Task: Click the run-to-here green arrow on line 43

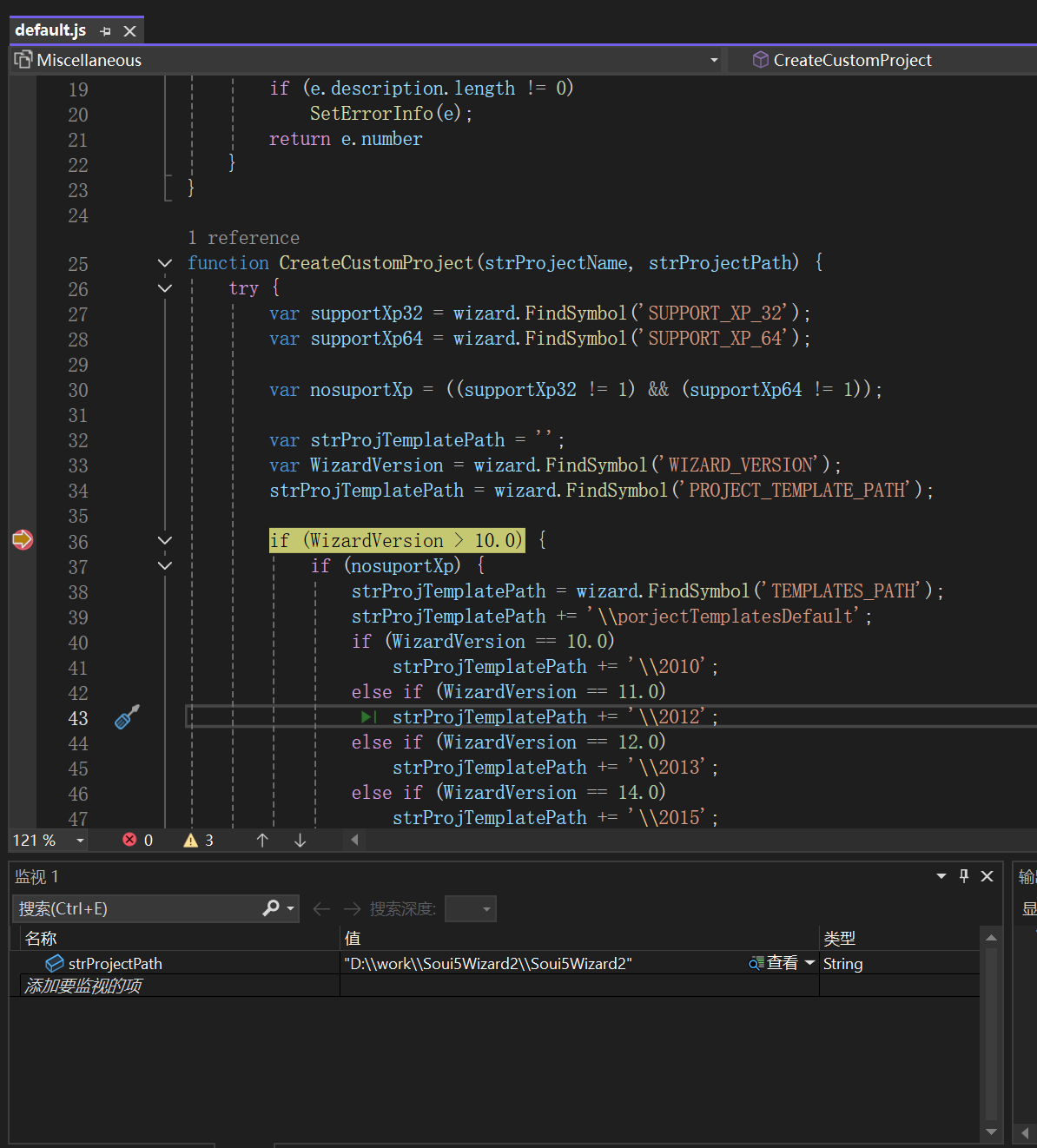Action: 368,717
